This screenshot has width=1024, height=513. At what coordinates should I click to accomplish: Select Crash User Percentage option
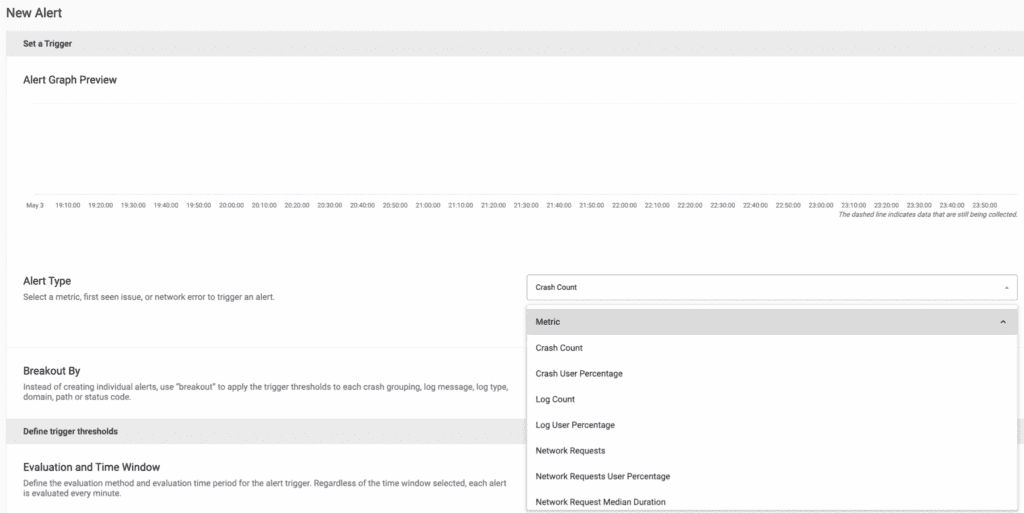coord(771,373)
